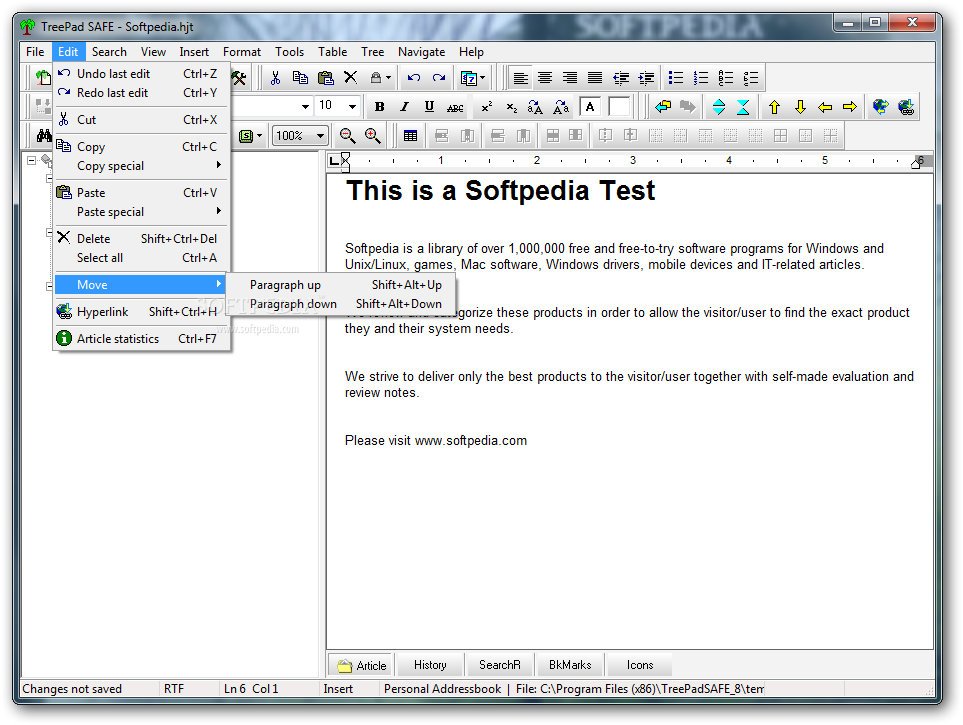
Task: Click the binoculars search icon
Action: click(x=44, y=136)
